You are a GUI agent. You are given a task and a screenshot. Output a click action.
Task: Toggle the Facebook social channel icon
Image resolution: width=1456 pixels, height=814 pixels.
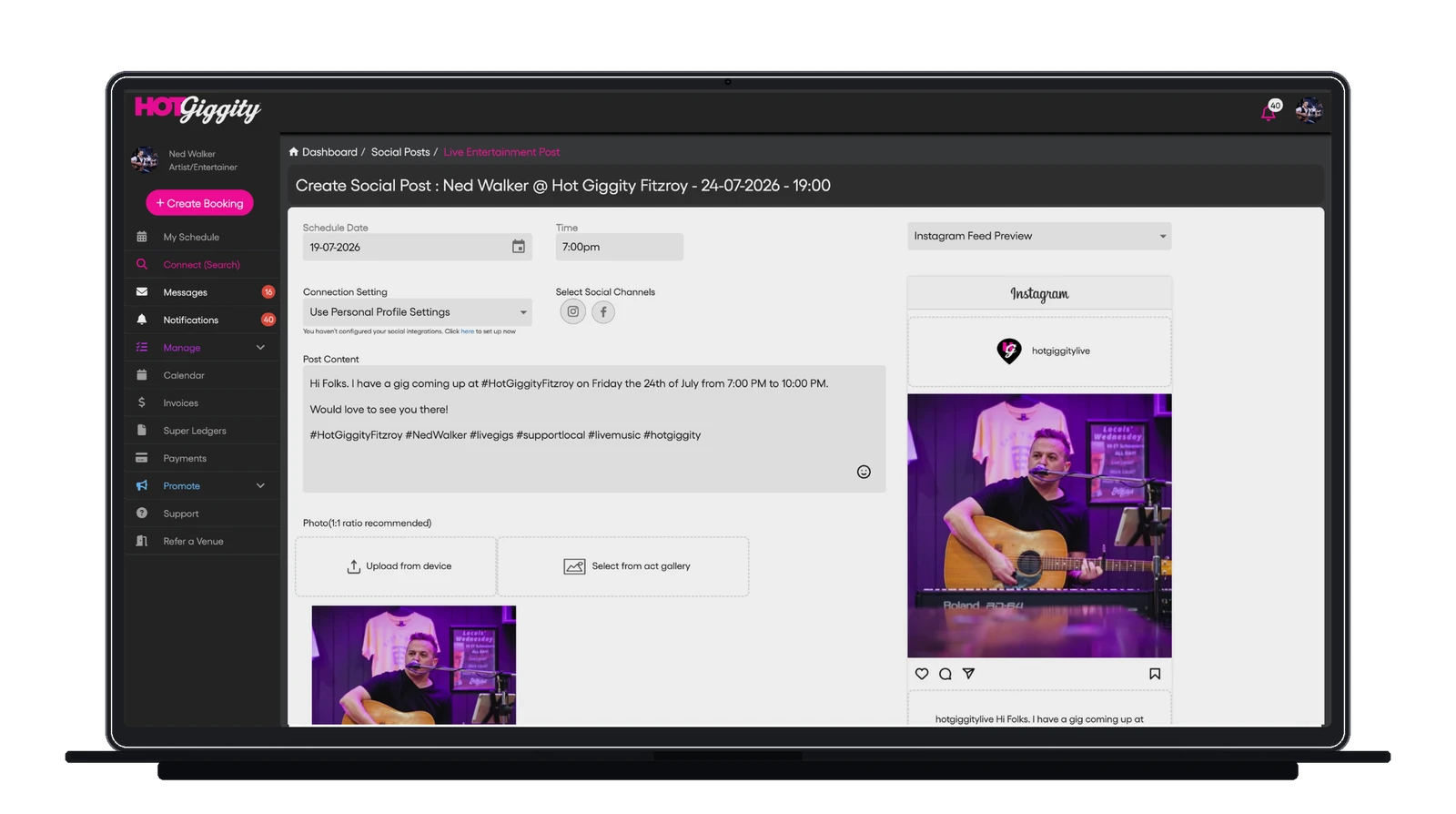[x=603, y=311]
